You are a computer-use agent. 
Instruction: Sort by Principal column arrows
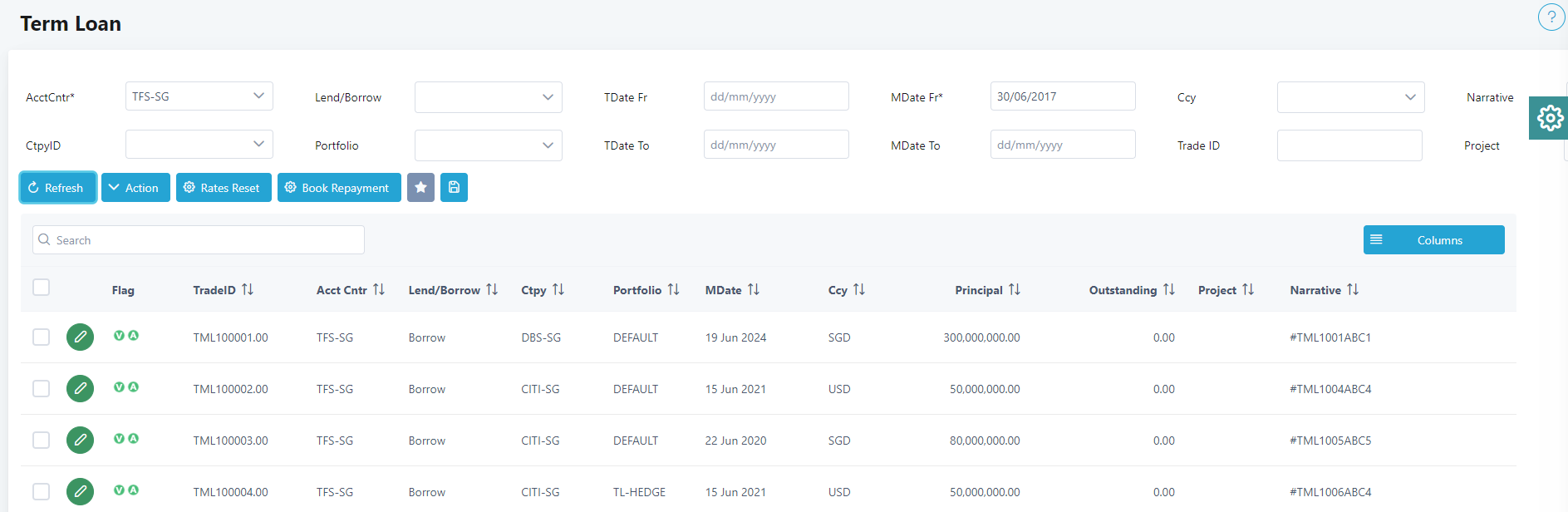(x=1015, y=290)
